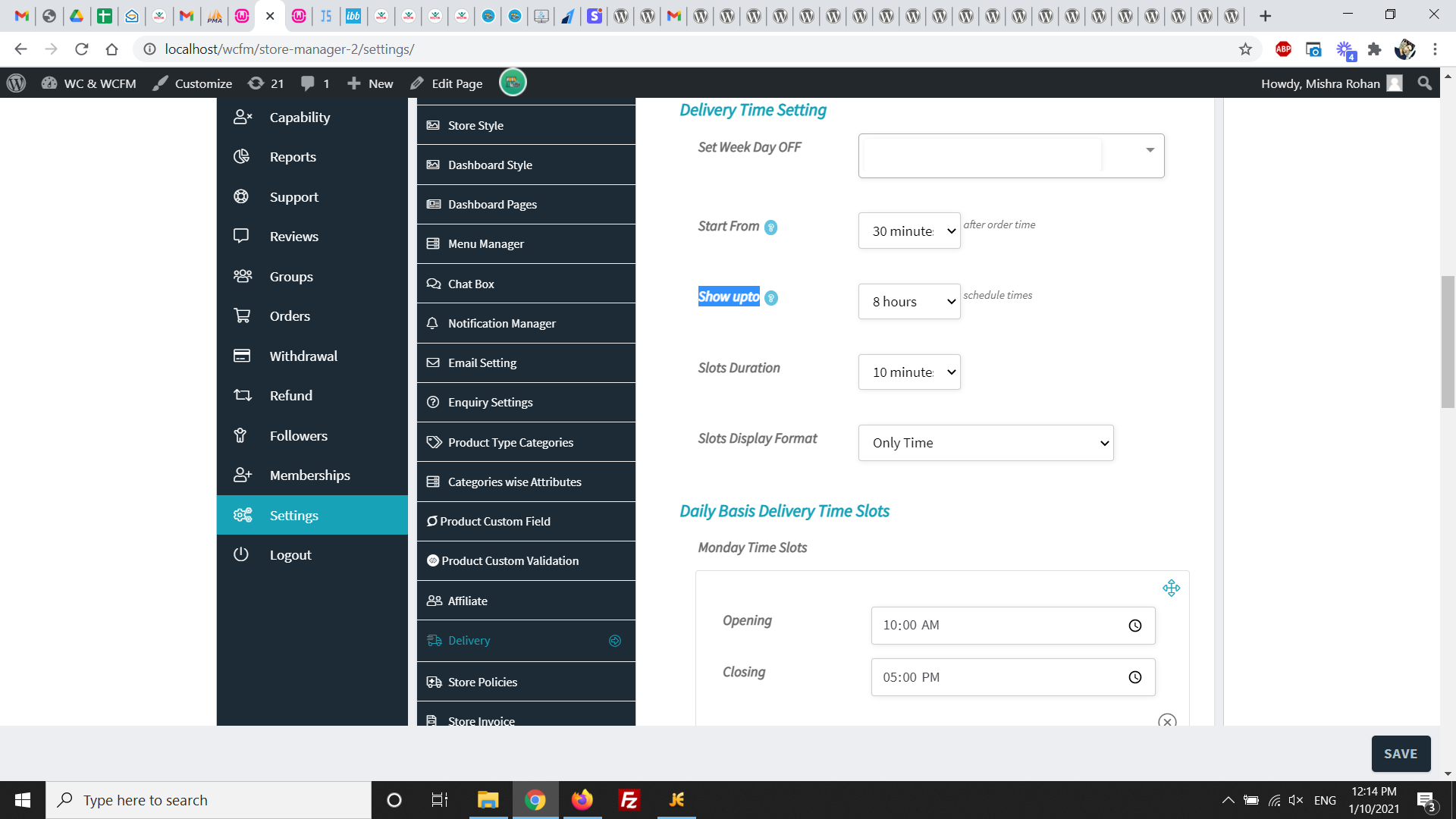Screen dimensions: 1456x819
Task: Open FileZilla from the taskbar
Action: pyautogui.click(x=629, y=800)
